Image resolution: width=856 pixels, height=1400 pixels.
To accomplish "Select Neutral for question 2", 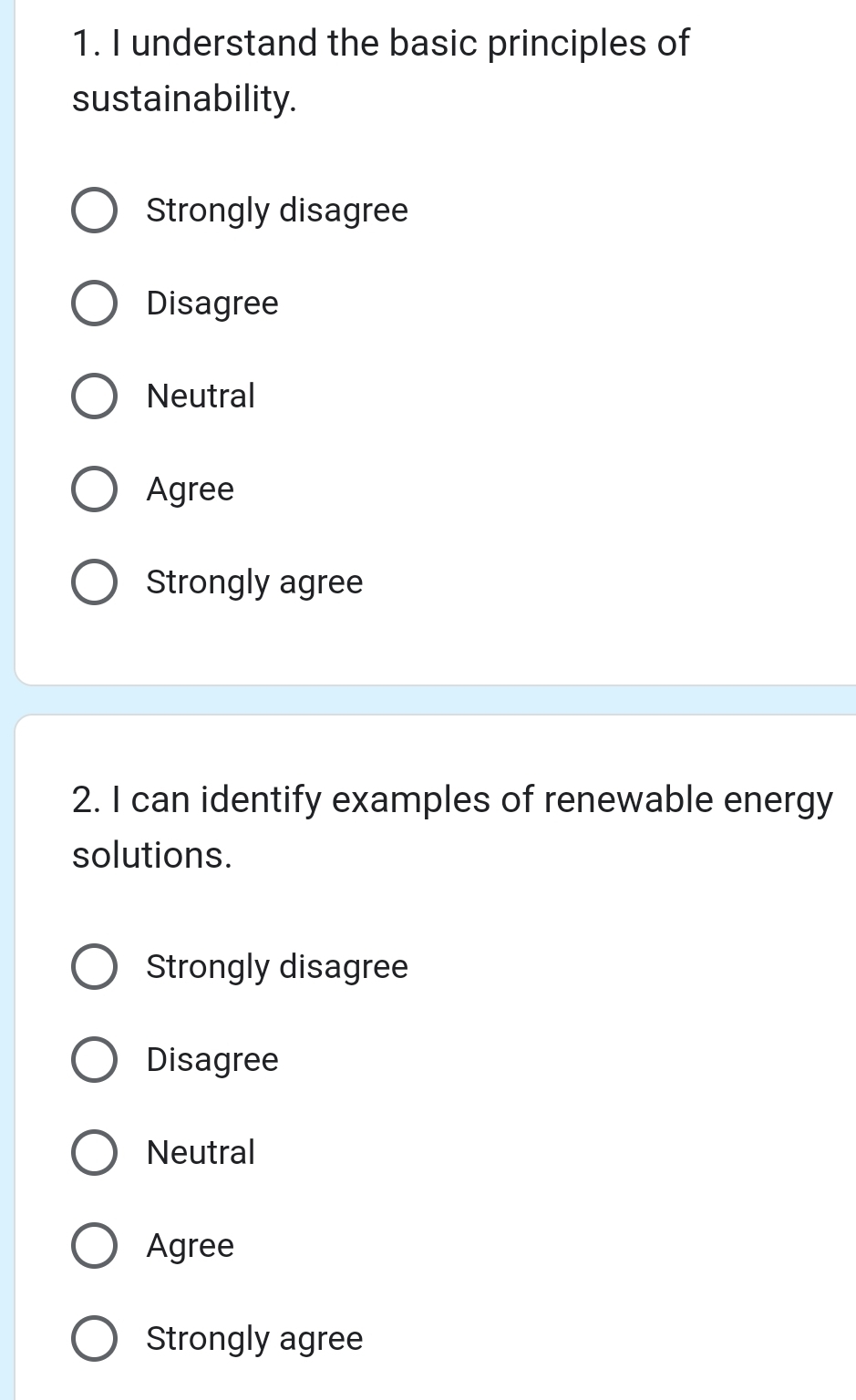I will pyautogui.click(x=95, y=1154).
